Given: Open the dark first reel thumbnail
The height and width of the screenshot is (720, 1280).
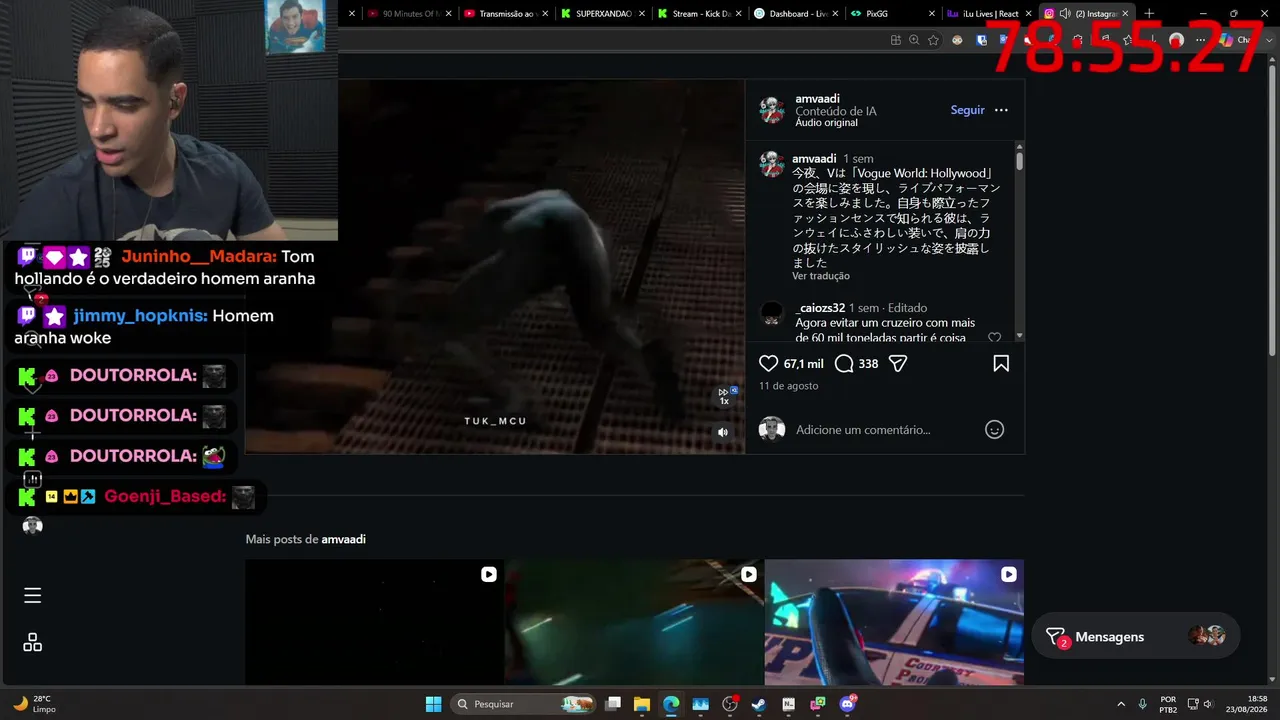Looking at the screenshot, I should (375, 622).
